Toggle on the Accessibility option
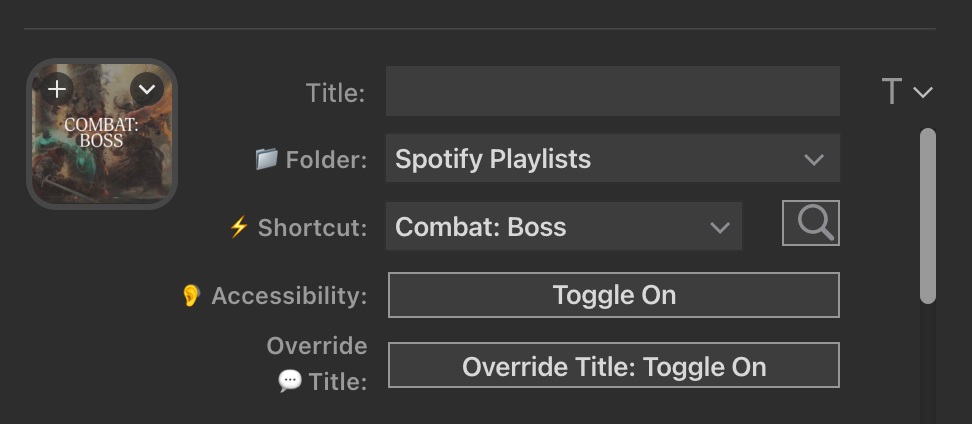Screen dimensions: 972x424 pyautogui.click(x=613, y=295)
